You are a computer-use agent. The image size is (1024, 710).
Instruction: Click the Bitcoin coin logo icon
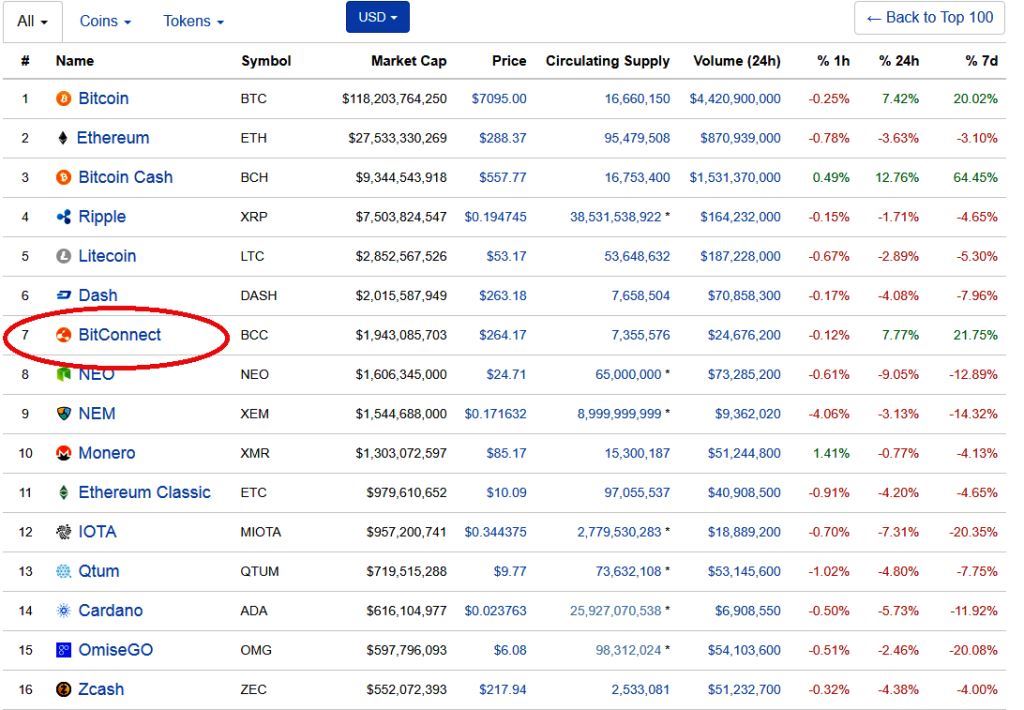click(x=64, y=99)
